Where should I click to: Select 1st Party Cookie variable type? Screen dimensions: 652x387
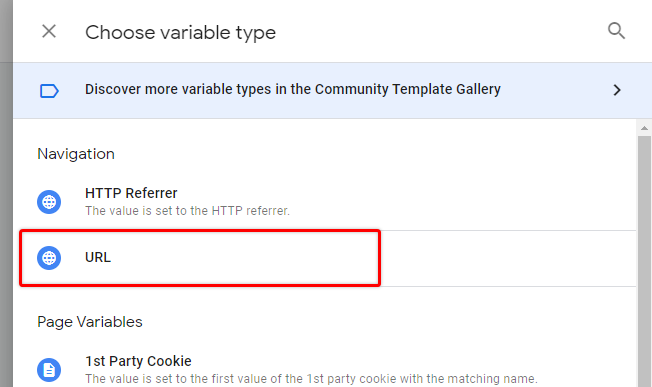(138, 361)
